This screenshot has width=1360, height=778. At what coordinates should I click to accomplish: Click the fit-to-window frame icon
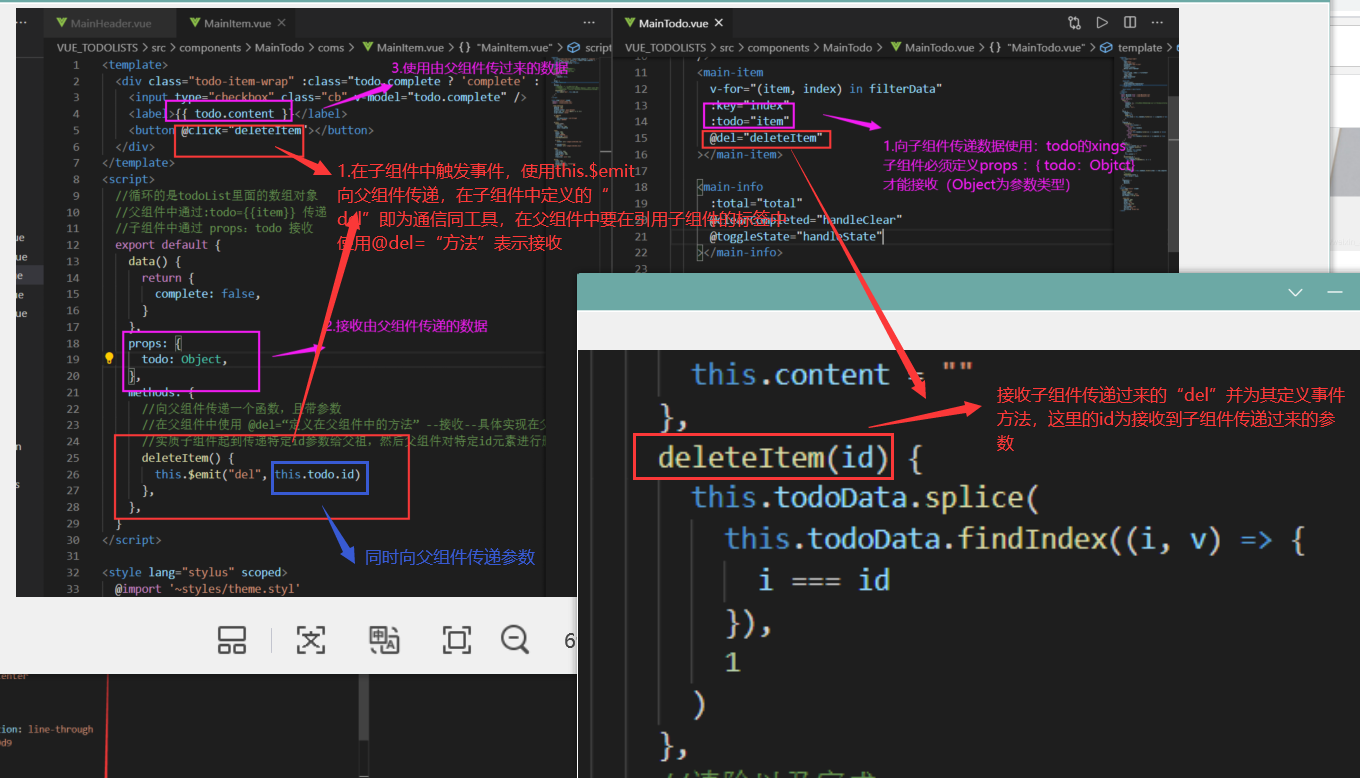(457, 640)
